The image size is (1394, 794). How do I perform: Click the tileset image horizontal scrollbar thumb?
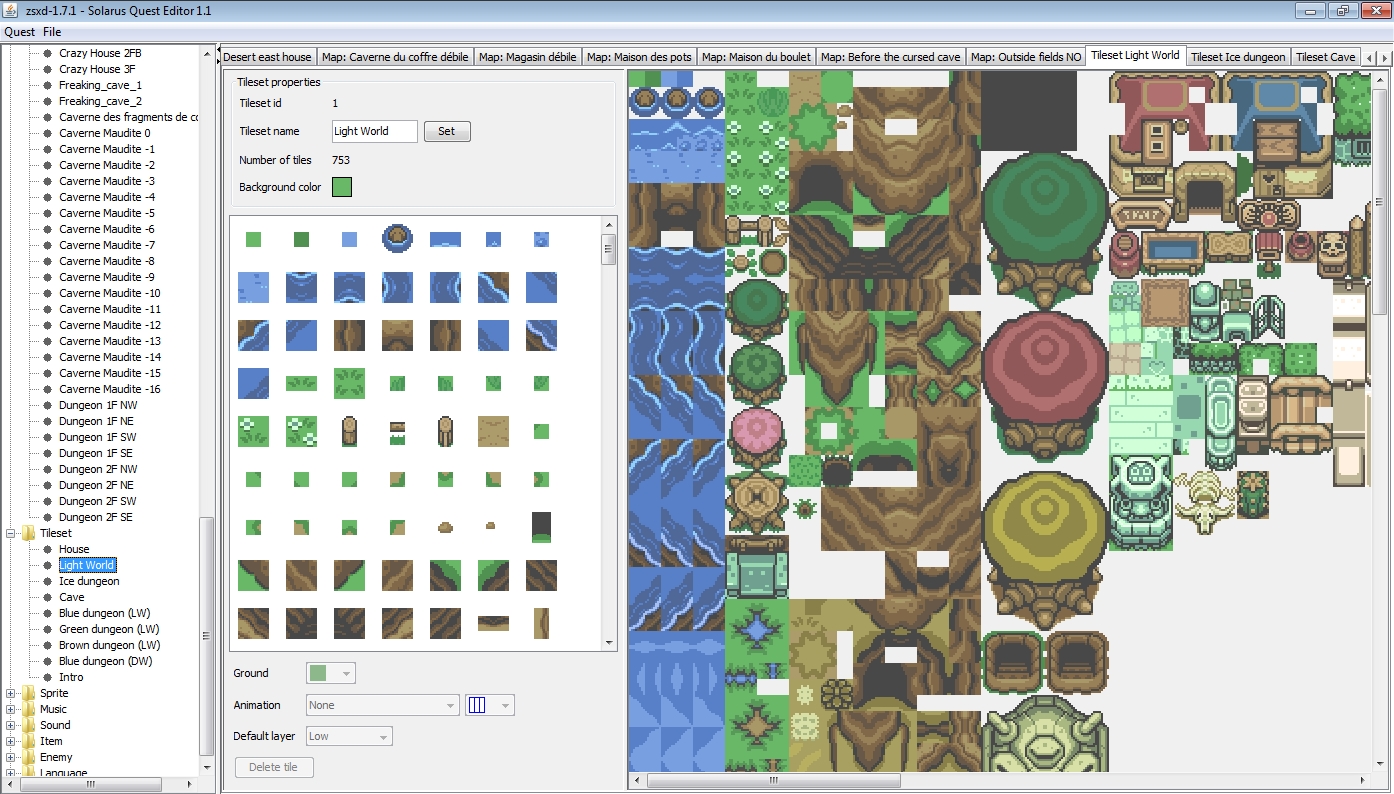point(772,780)
